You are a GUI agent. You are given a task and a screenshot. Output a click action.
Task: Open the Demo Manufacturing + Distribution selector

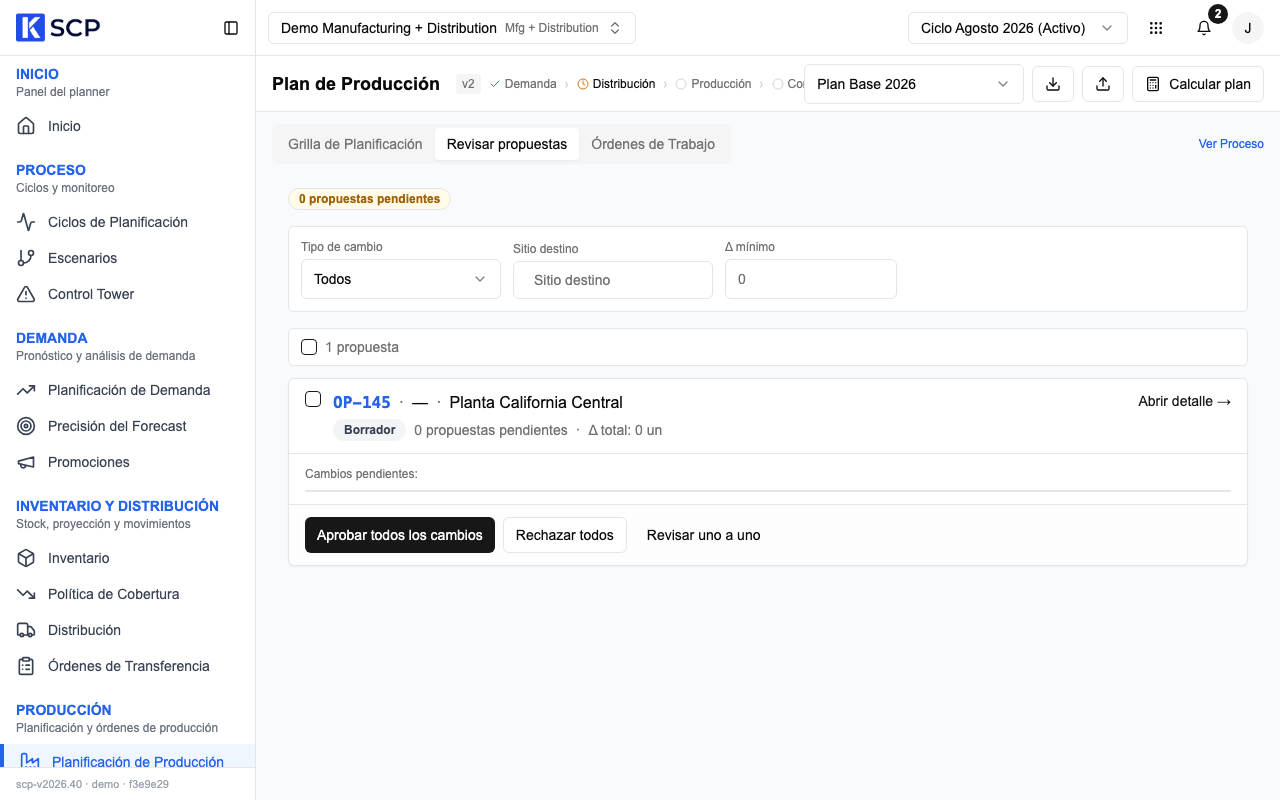click(452, 28)
